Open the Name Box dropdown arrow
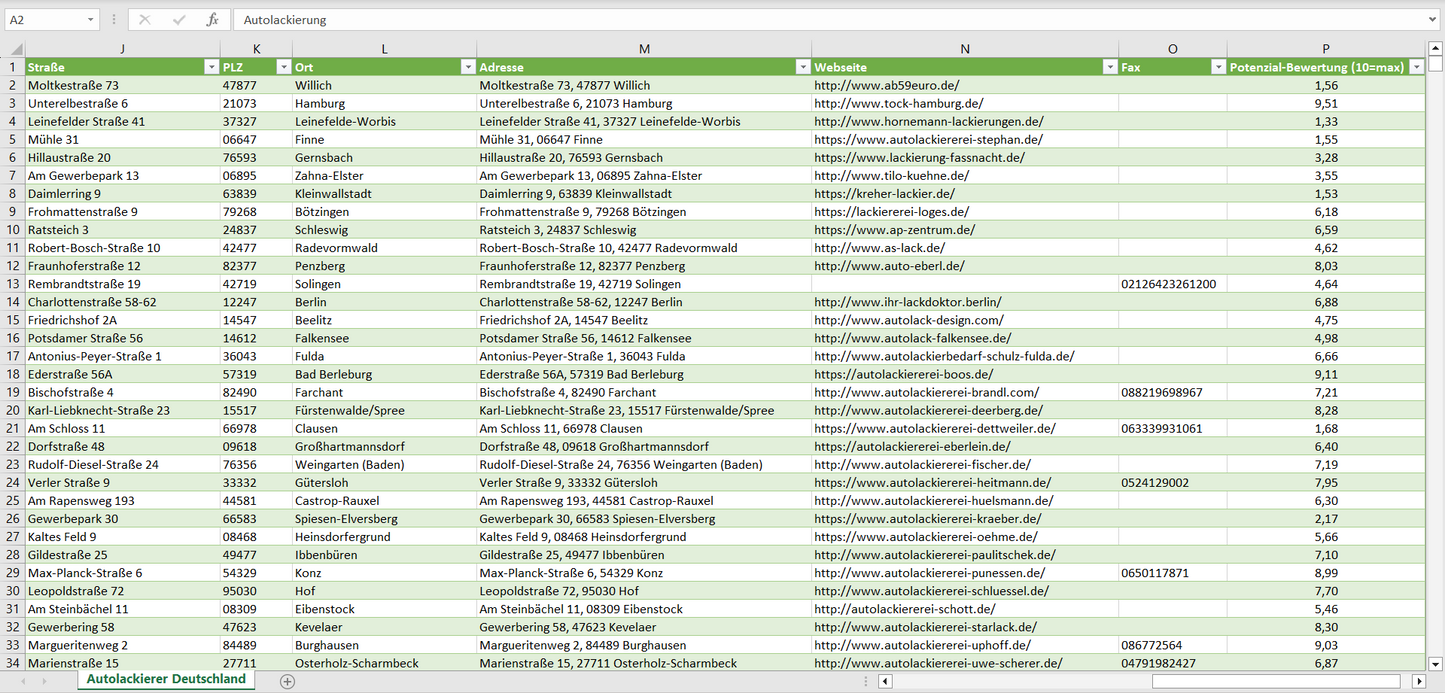Image resolution: width=1445 pixels, height=693 pixels. tap(90, 20)
